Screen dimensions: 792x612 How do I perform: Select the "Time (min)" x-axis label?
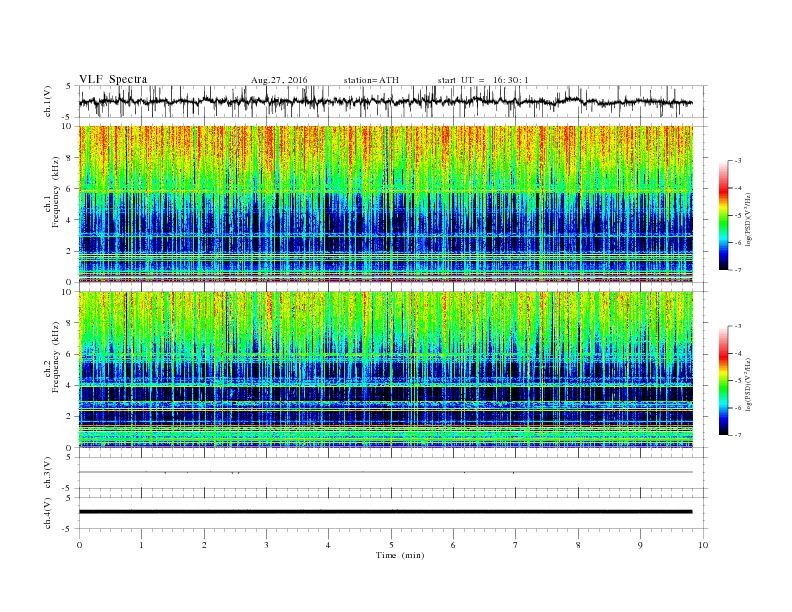(x=400, y=555)
